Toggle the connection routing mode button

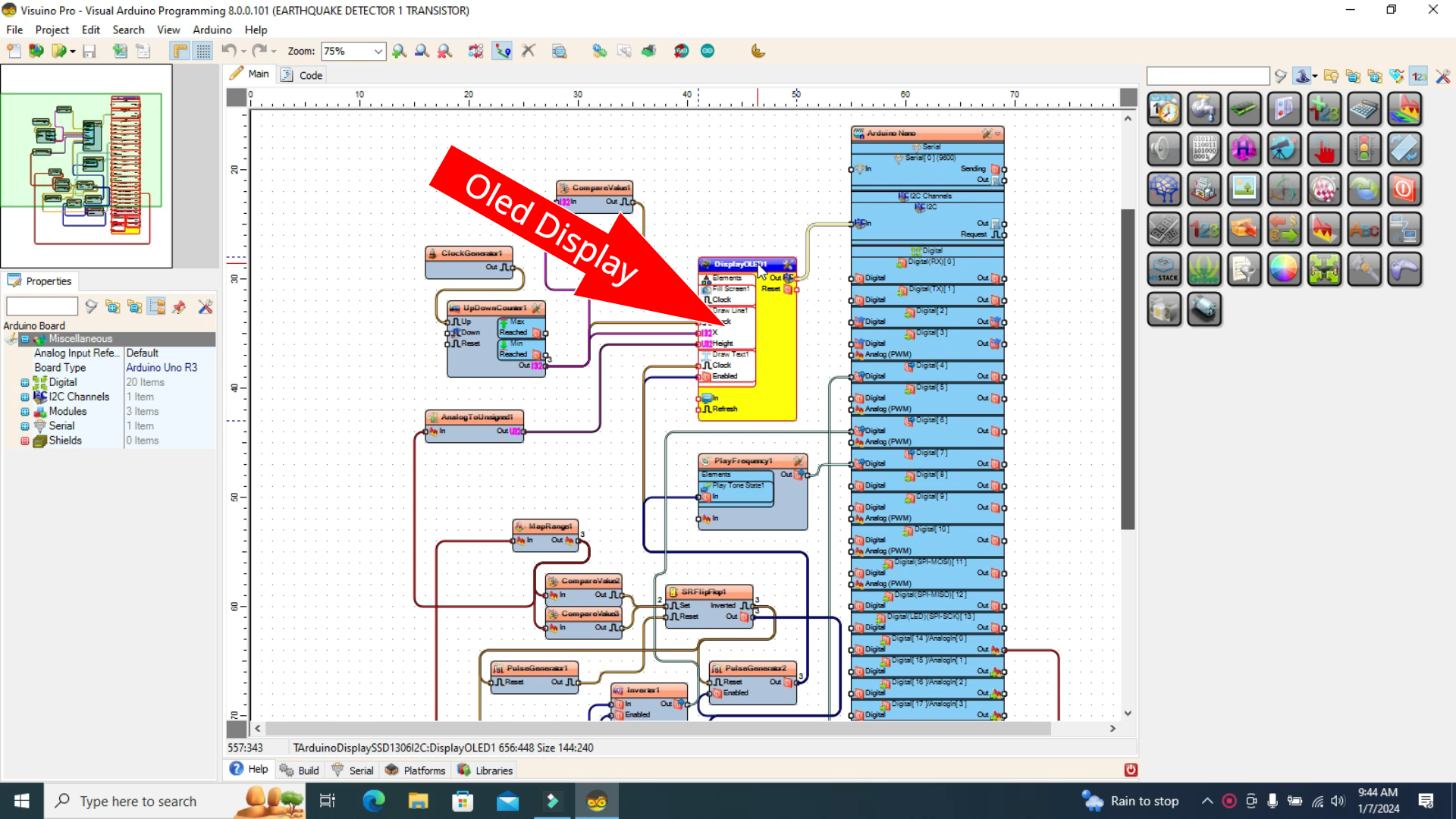point(503,51)
